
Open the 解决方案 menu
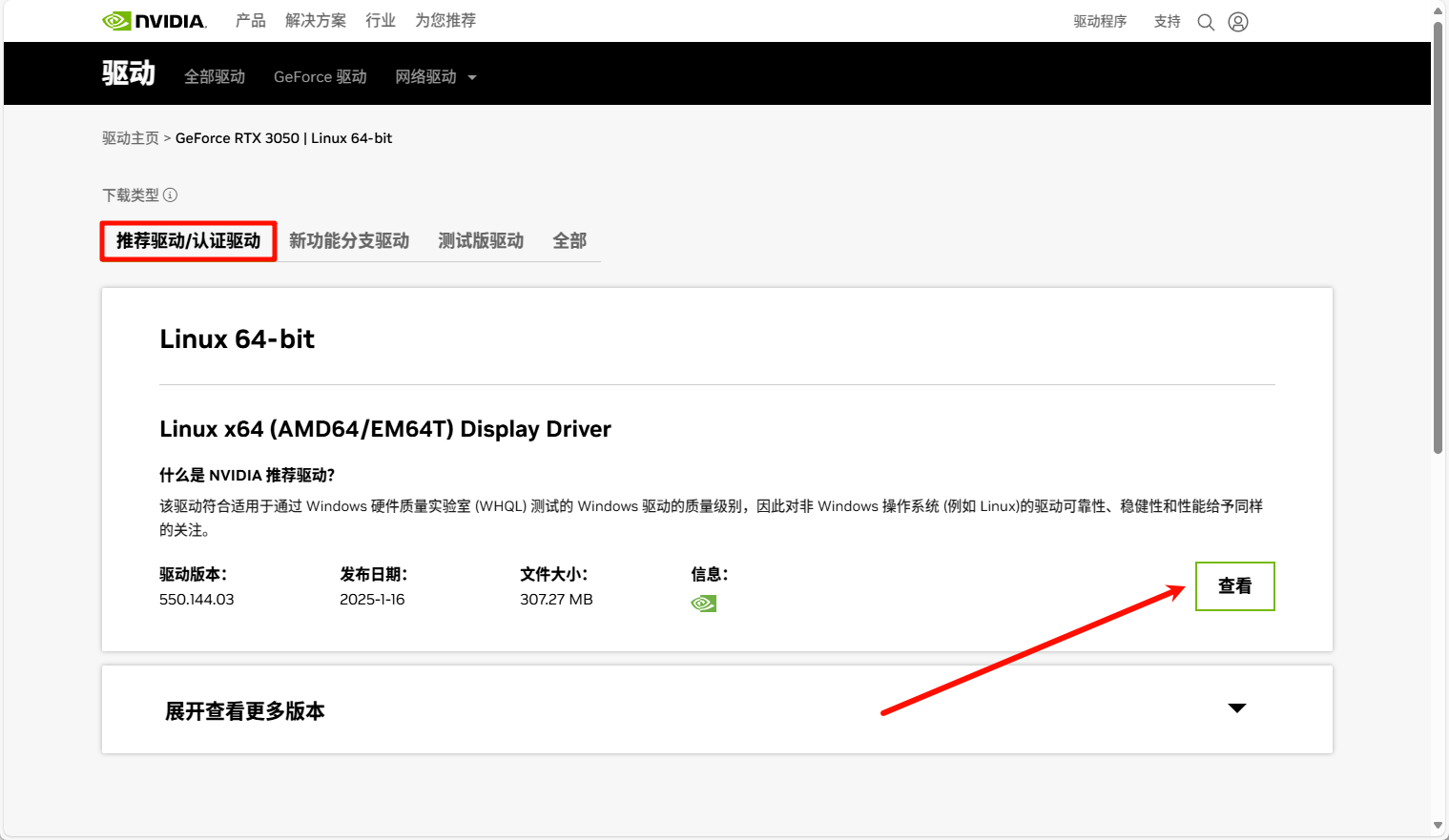click(316, 21)
